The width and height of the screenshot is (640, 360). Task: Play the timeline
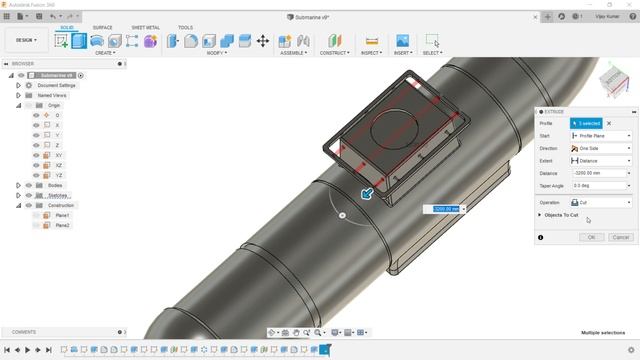[x=27, y=350]
